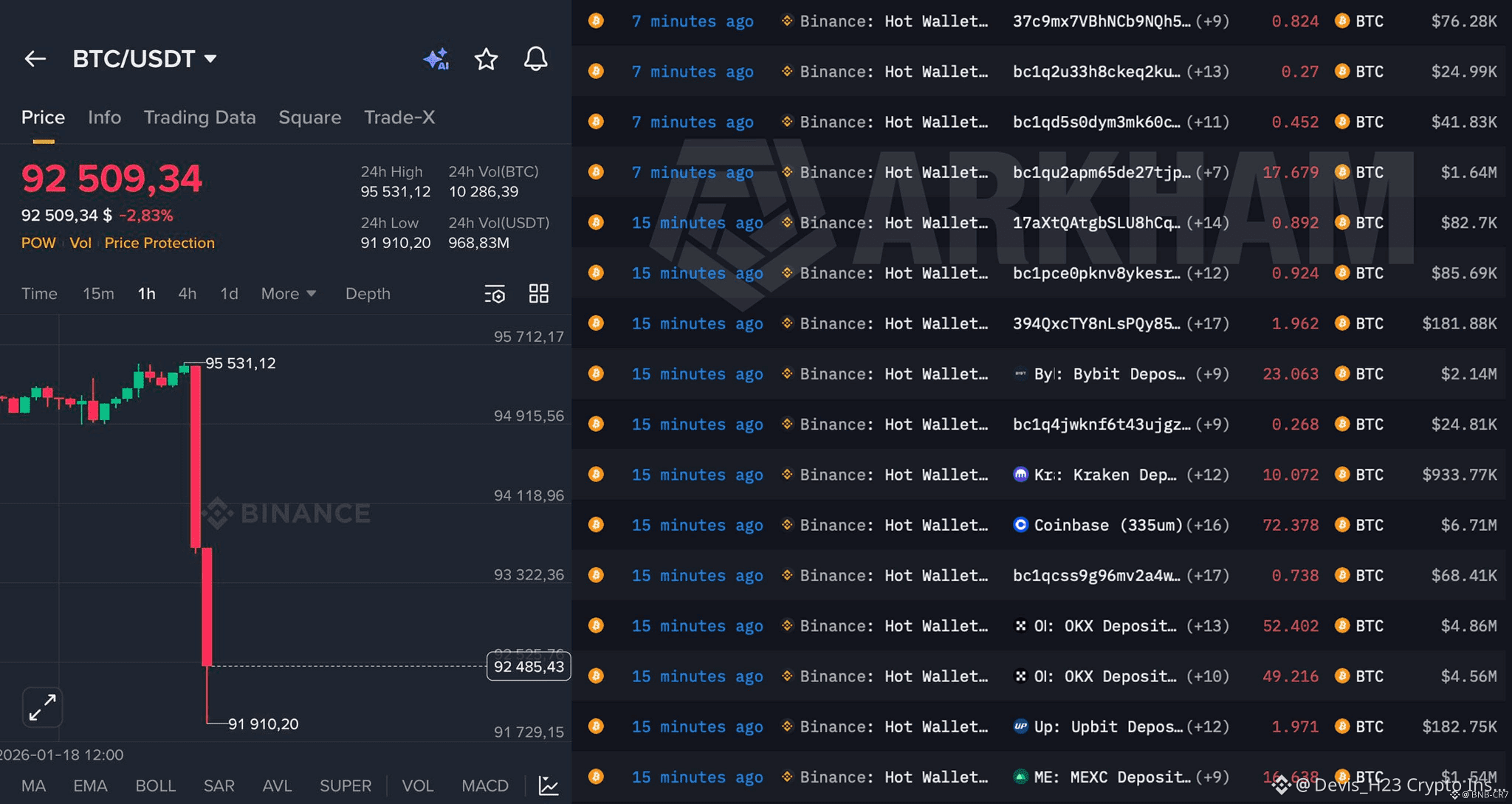Expand chart to fullscreen with expand icon
The height and width of the screenshot is (804, 1512).
point(42,707)
